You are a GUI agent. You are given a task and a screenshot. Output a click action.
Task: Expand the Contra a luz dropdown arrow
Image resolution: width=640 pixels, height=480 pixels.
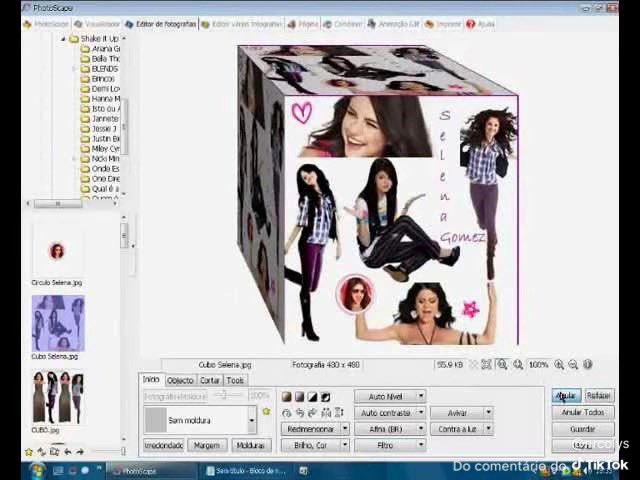tap(489, 429)
